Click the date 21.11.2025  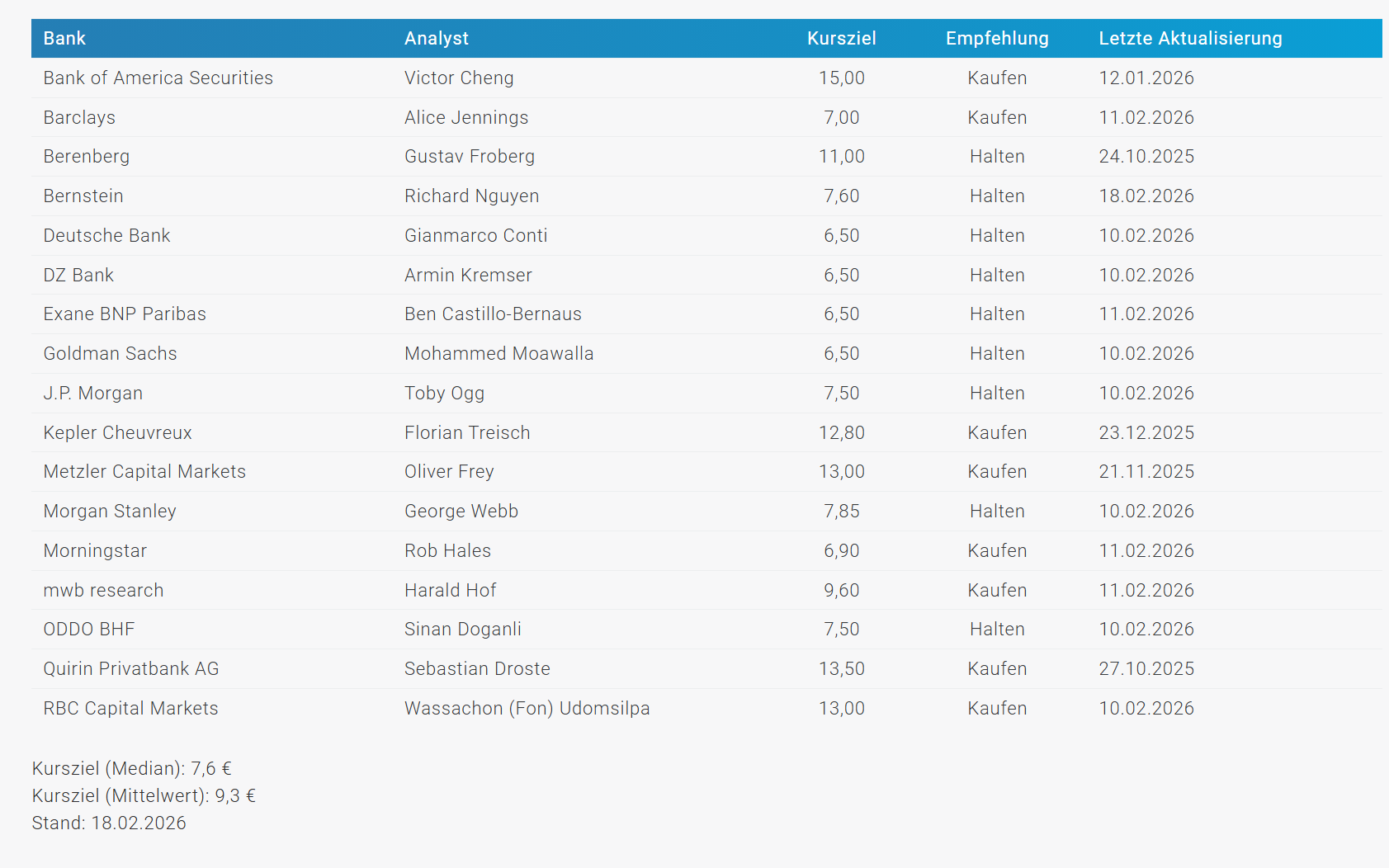1146,472
